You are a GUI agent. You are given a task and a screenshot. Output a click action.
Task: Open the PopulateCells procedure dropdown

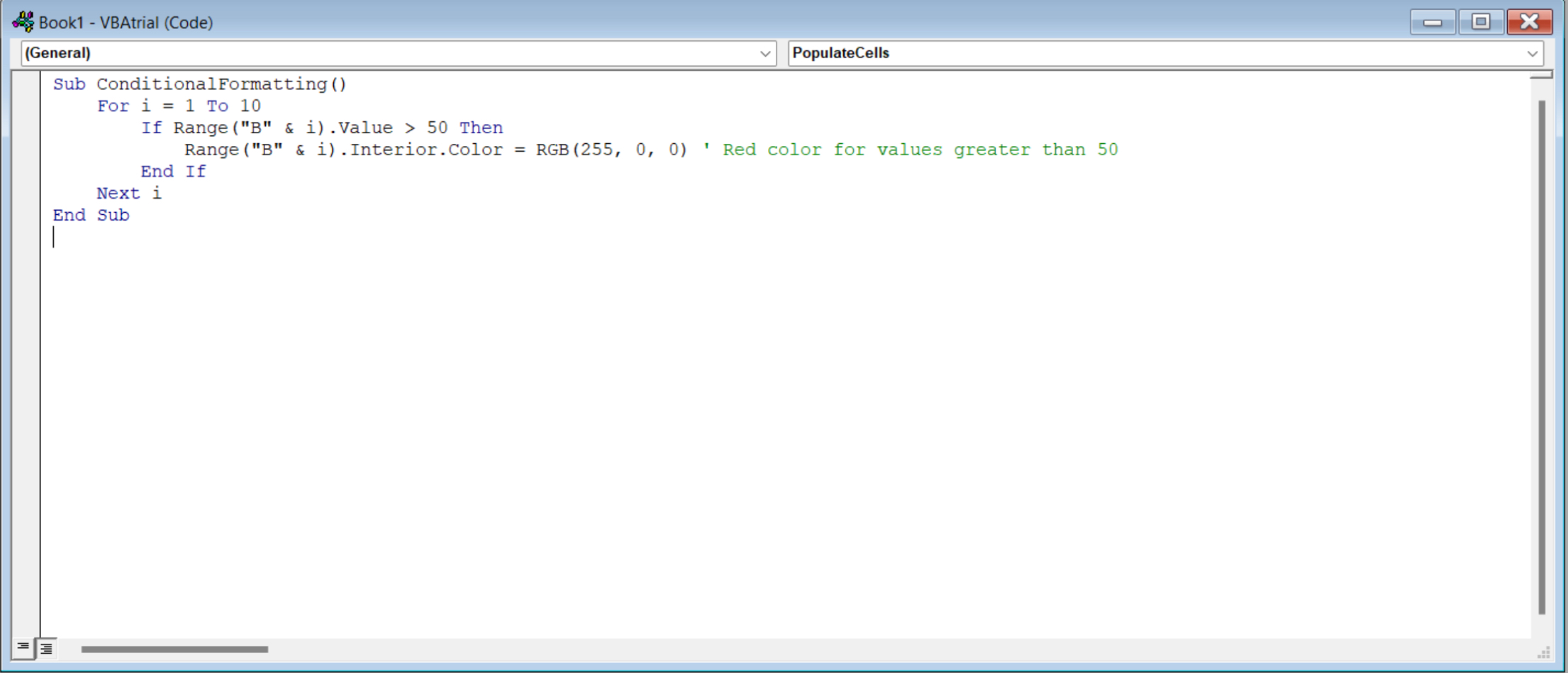click(x=1166, y=53)
